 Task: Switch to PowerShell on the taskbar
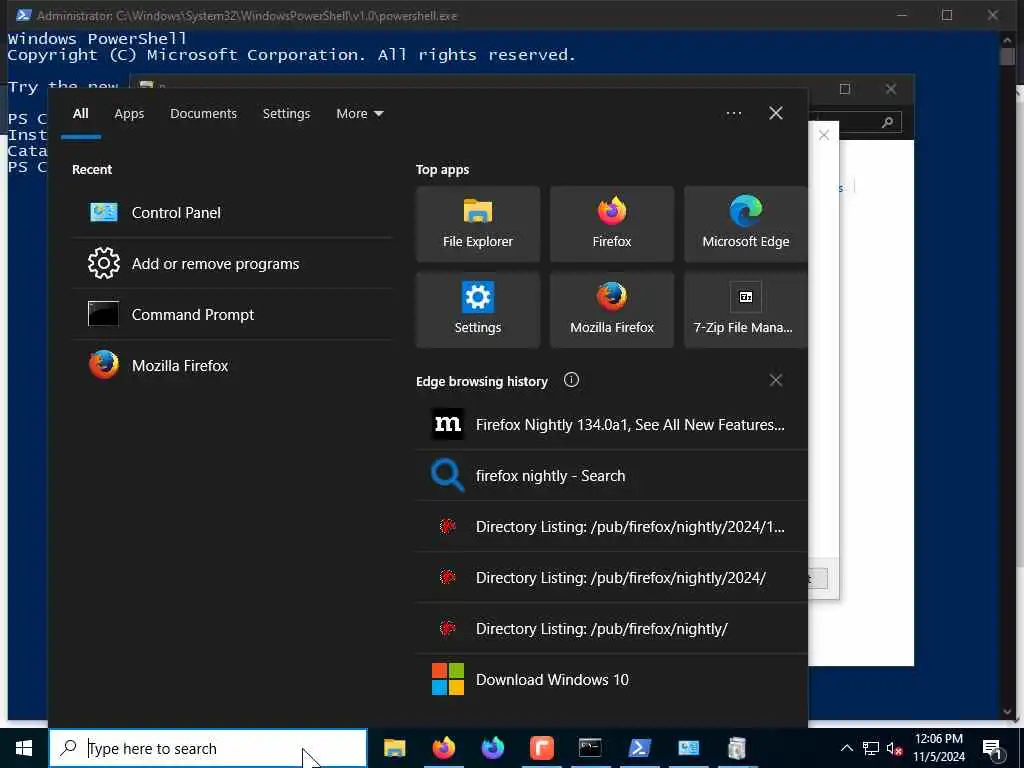(639, 748)
